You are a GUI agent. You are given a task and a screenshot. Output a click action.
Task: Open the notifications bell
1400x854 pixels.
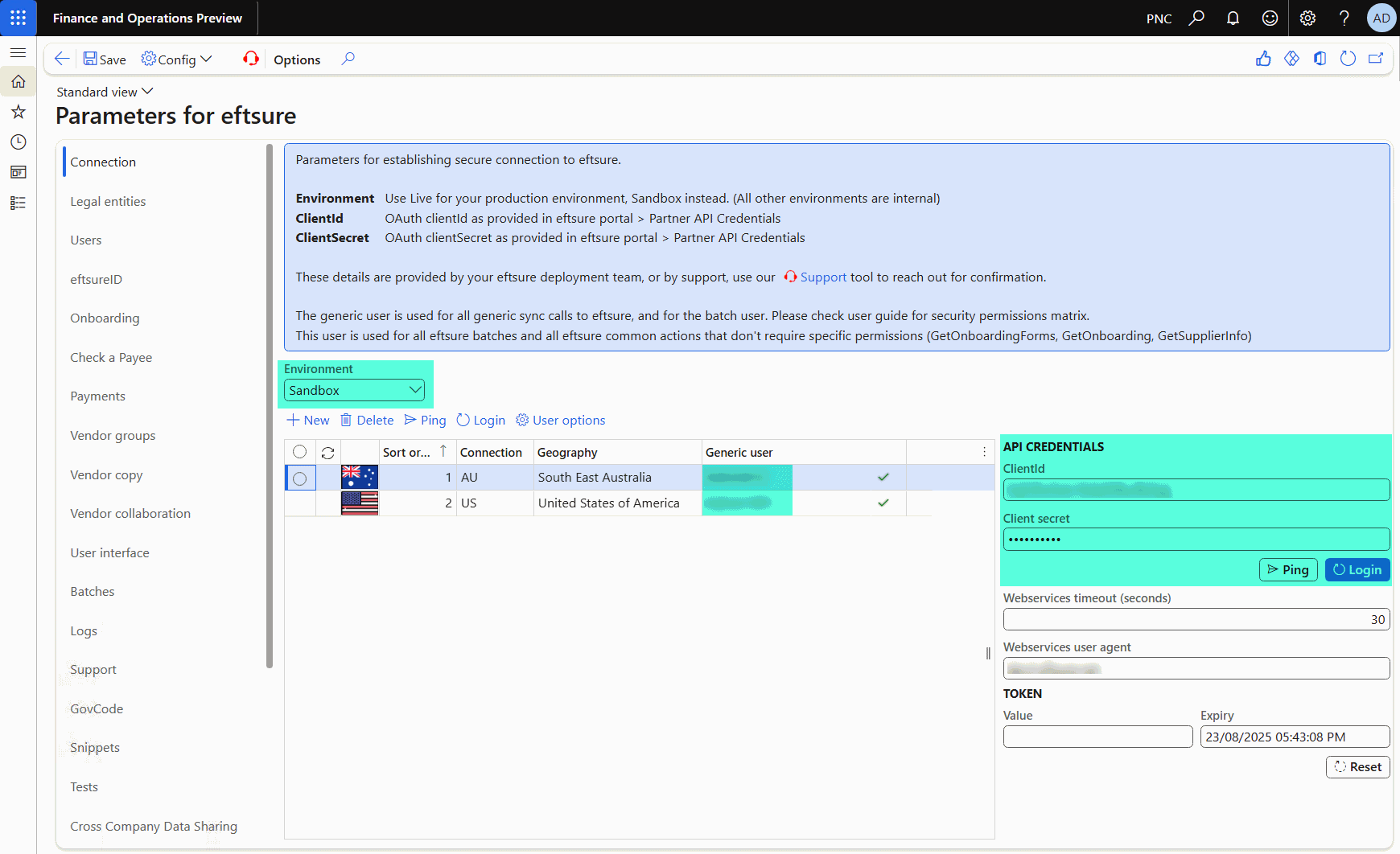pyautogui.click(x=1233, y=18)
